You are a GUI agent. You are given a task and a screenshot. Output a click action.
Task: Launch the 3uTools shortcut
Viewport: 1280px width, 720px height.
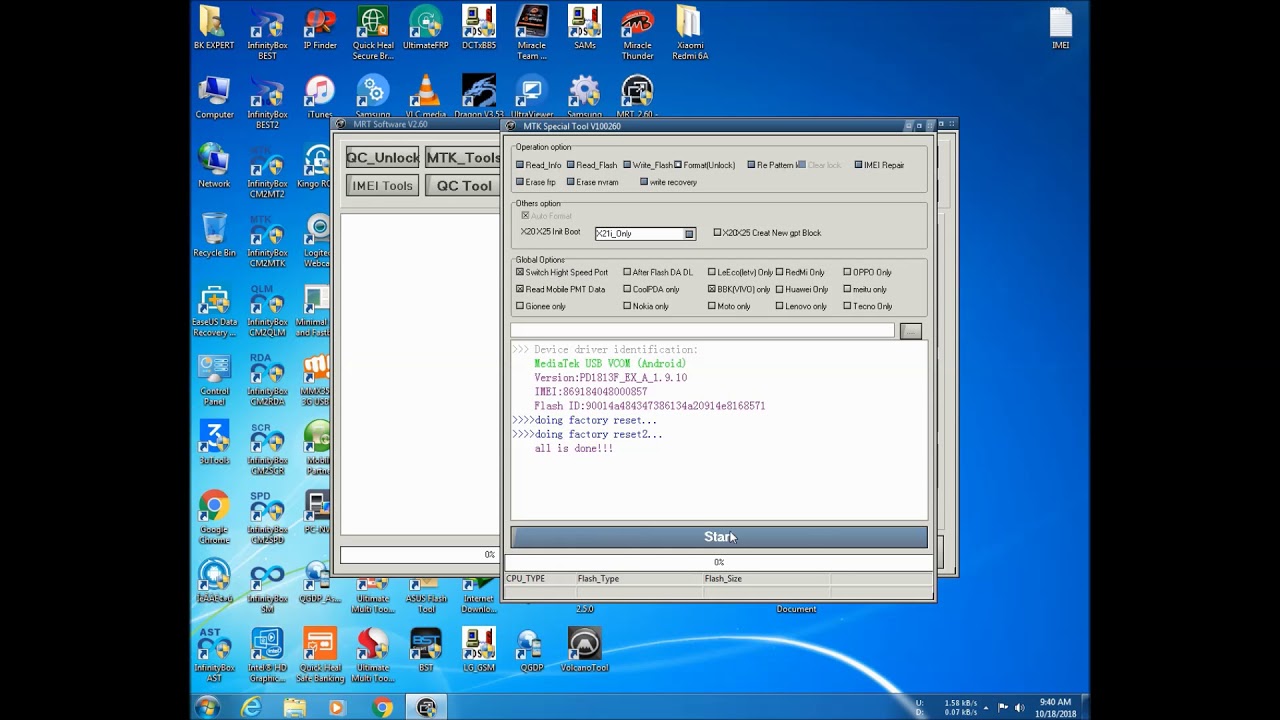coord(214,442)
